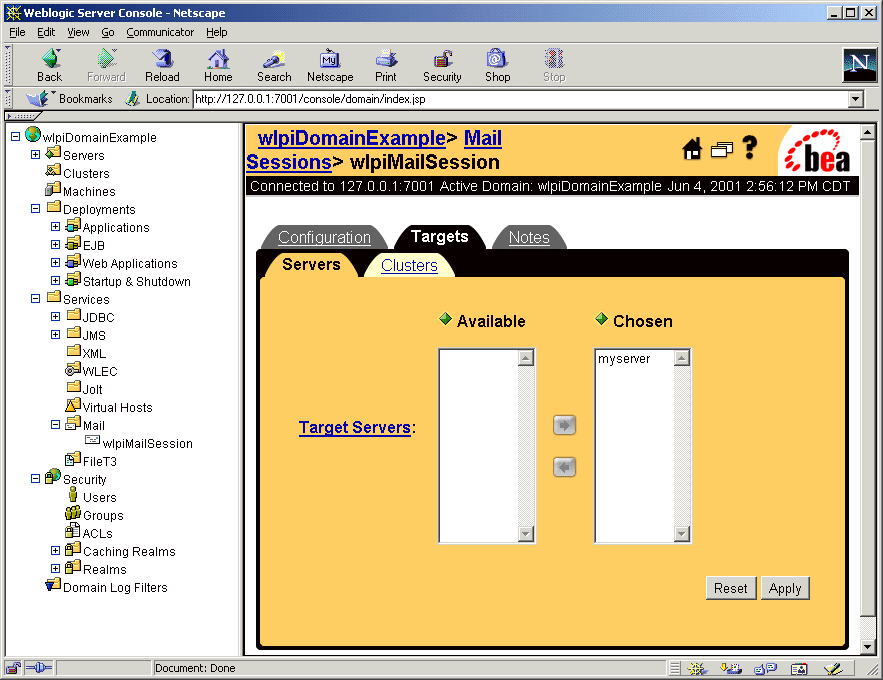The height and width of the screenshot is (680, 883).
Task: Open the View menu
Action: coord(78,32)
